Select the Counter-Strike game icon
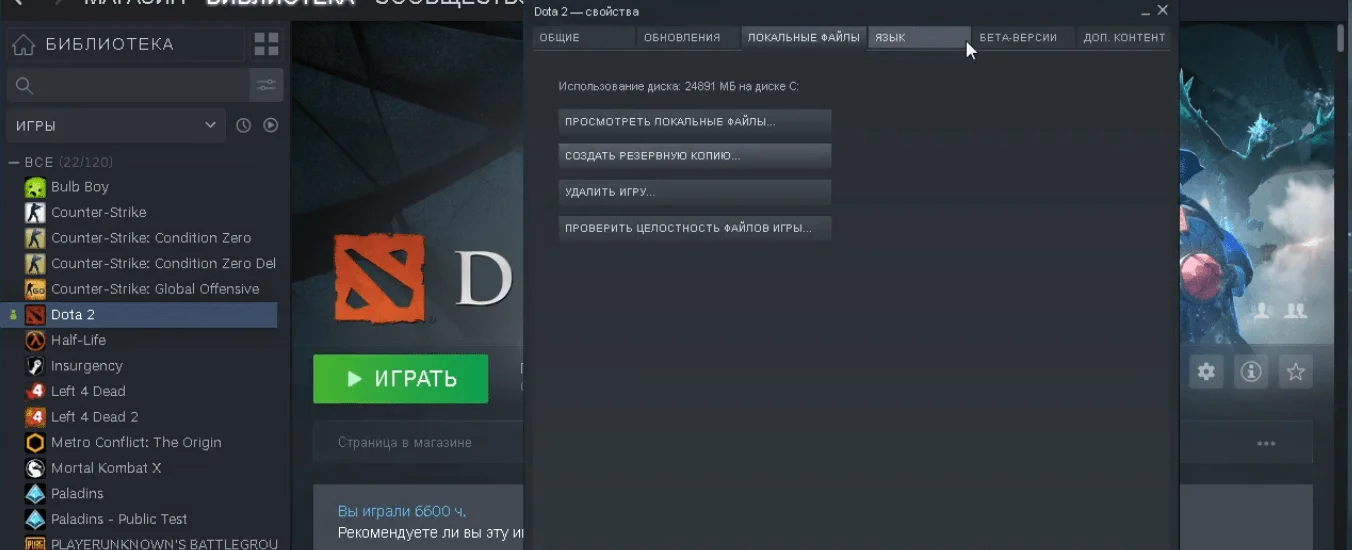 pyautogui.click(x=35, y=212)
